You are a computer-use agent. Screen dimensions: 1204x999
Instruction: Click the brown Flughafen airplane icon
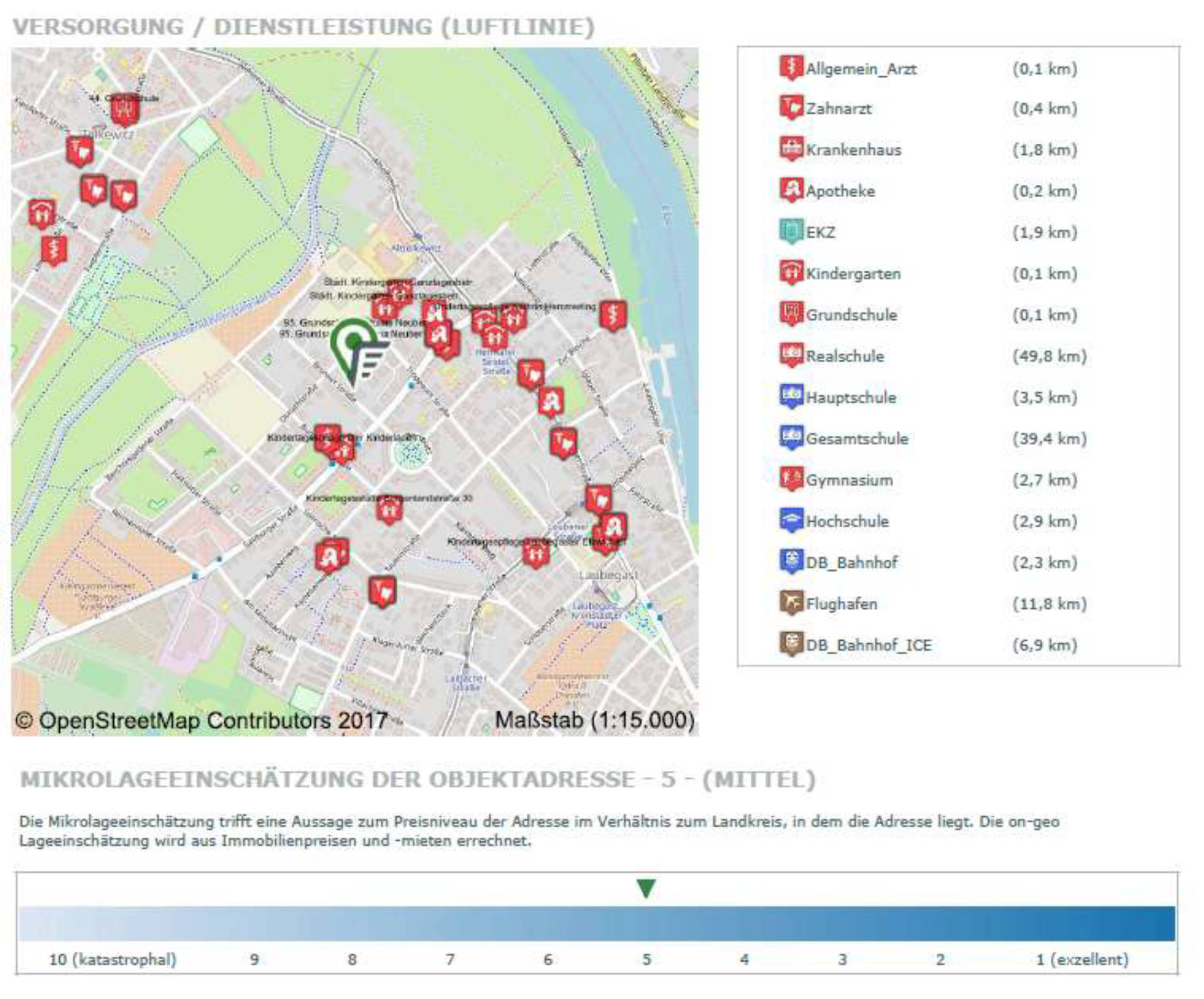[x=791, y=603]
